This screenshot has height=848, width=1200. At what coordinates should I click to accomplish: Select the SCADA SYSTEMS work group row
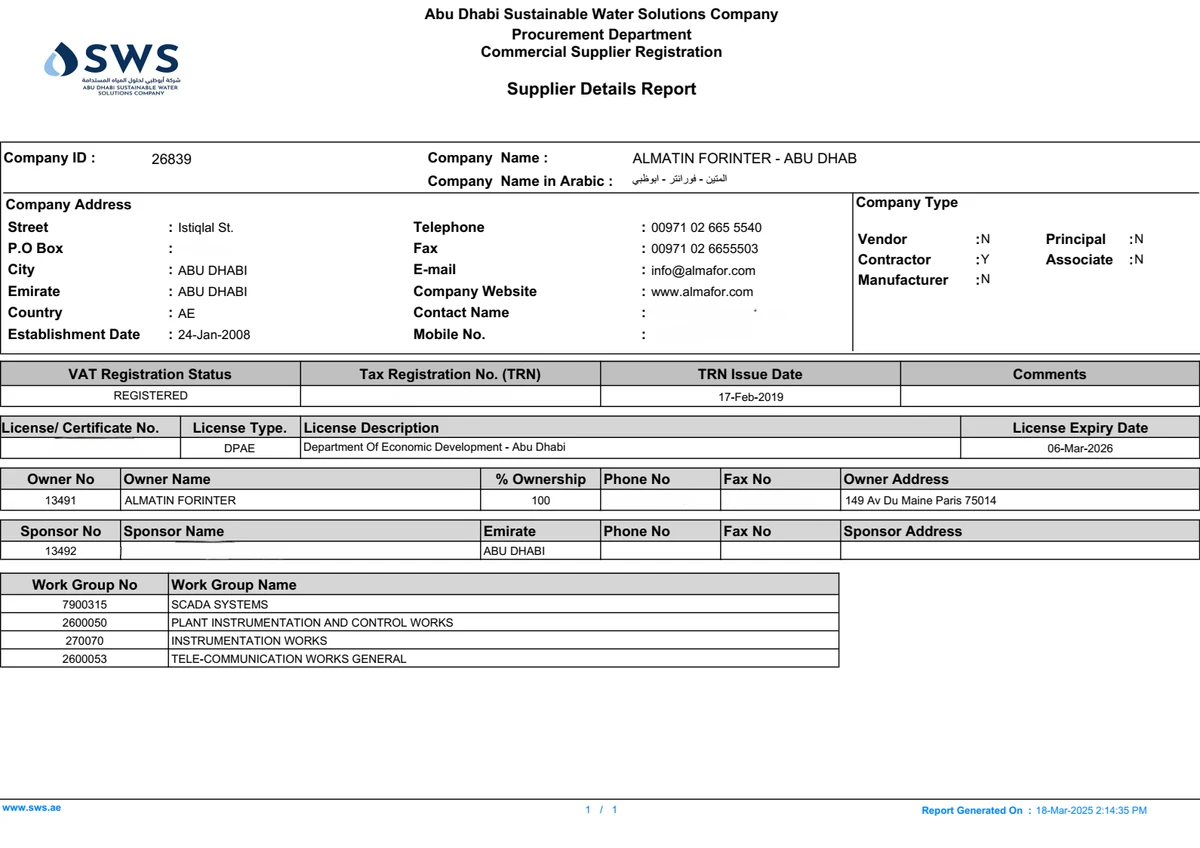pyautogui.click(x=420, y=604)
